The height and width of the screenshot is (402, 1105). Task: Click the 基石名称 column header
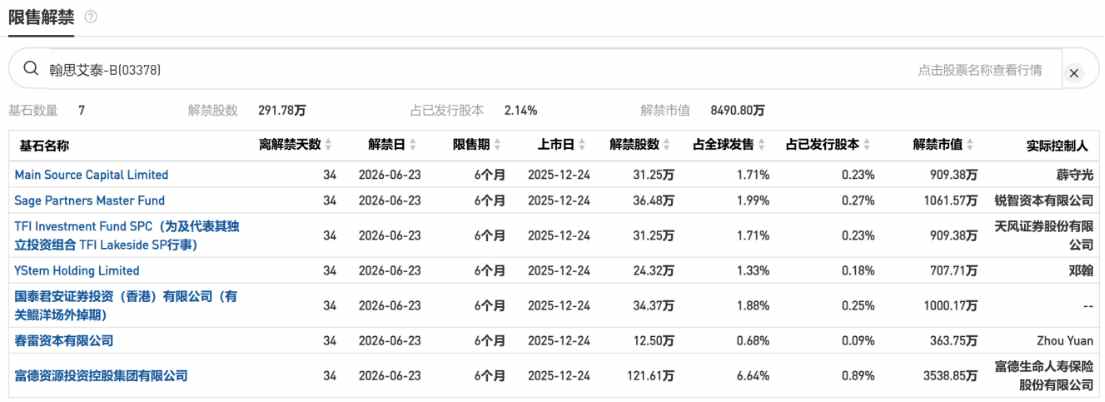44,145
